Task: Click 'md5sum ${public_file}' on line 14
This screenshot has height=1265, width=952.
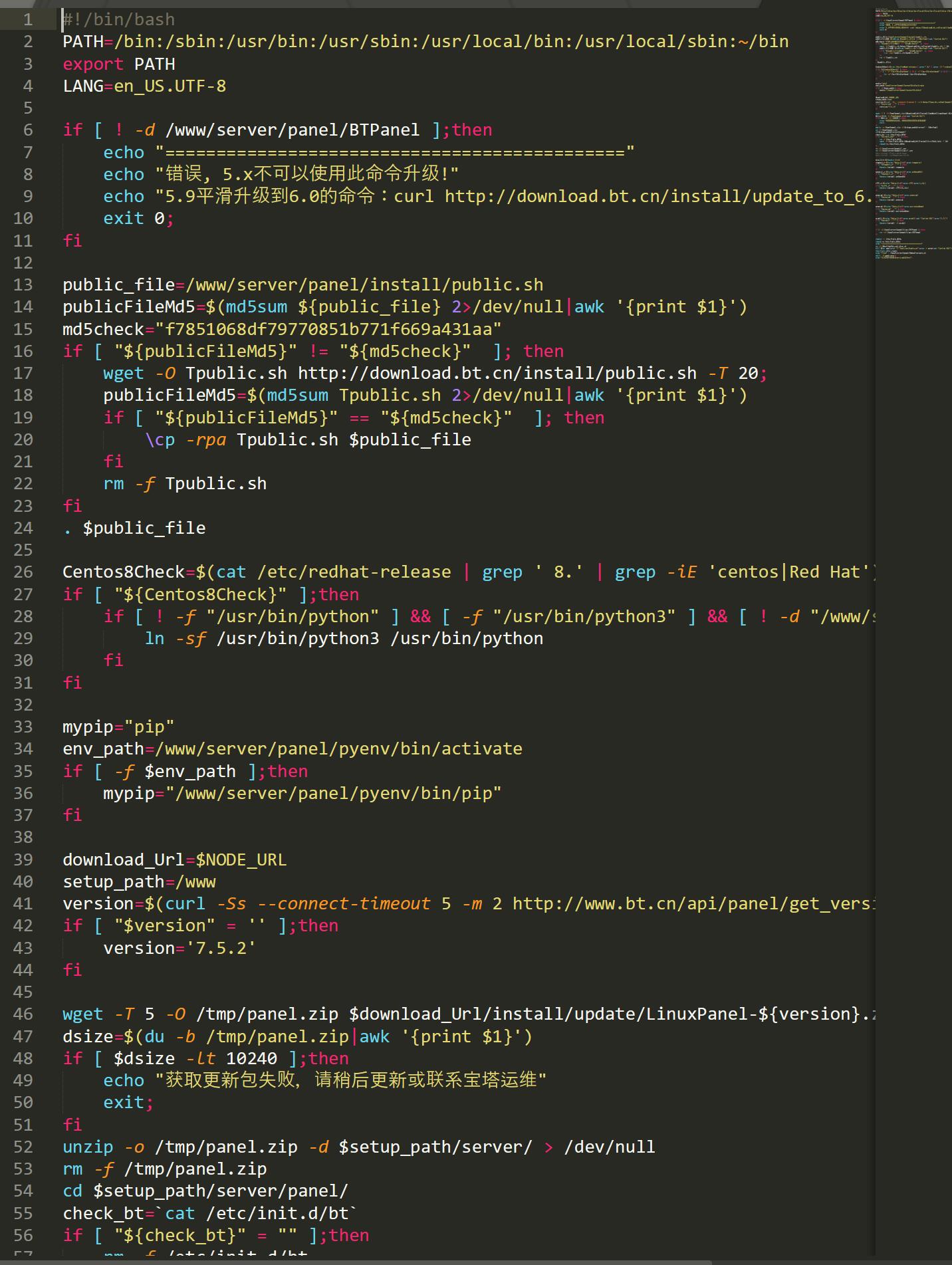Action: [333, 307]
